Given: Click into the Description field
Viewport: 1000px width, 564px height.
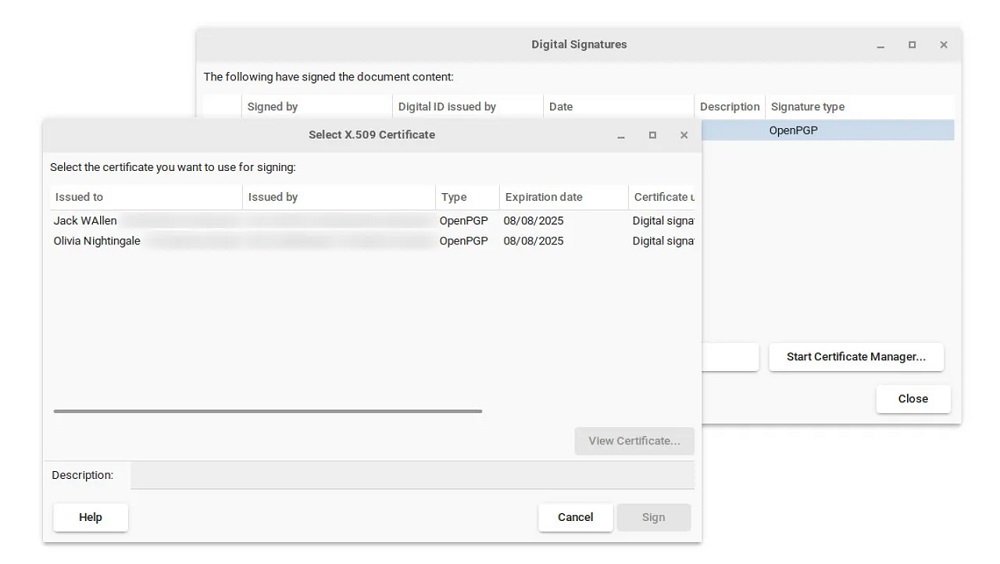Looking at the screenshot, I should click(x=412, y=475).
